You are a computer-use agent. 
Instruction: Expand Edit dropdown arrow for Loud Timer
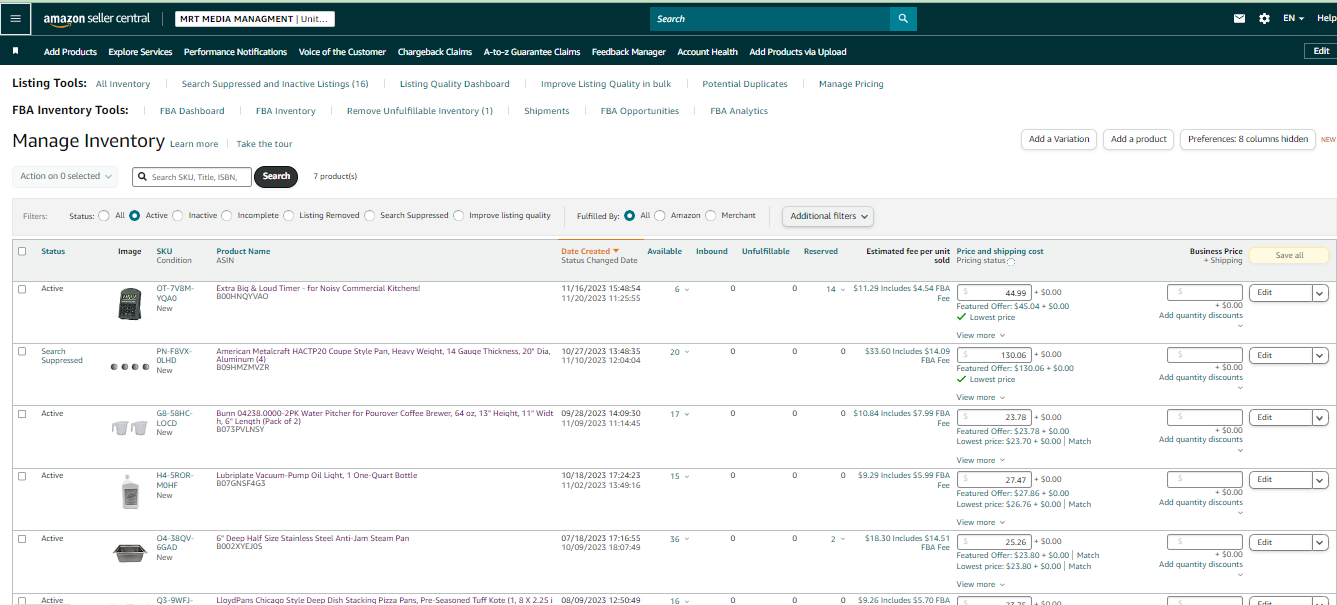point(1320,293)
